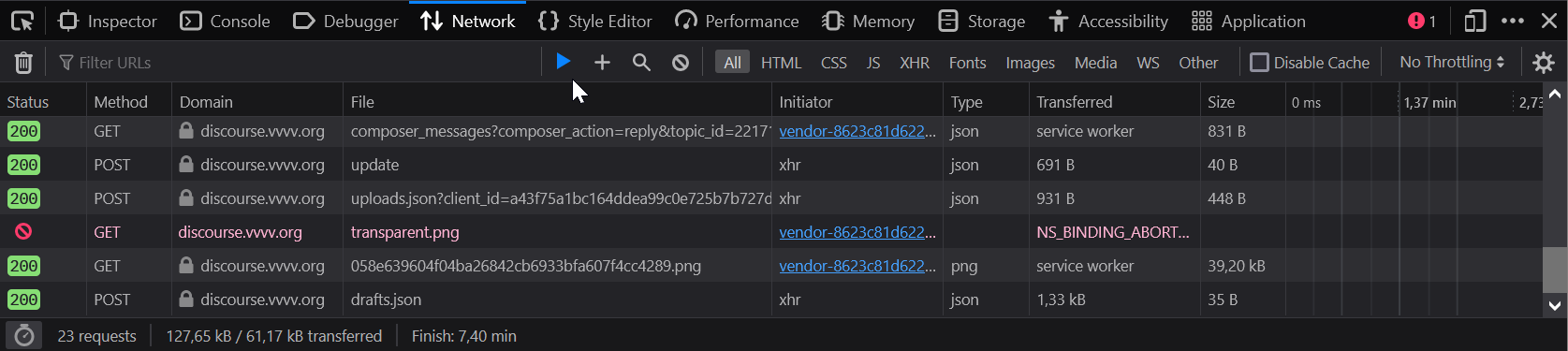This screenshot has height=351, width=1568.
Task: Filter requests by Fonts type
Action: [967, 62]
